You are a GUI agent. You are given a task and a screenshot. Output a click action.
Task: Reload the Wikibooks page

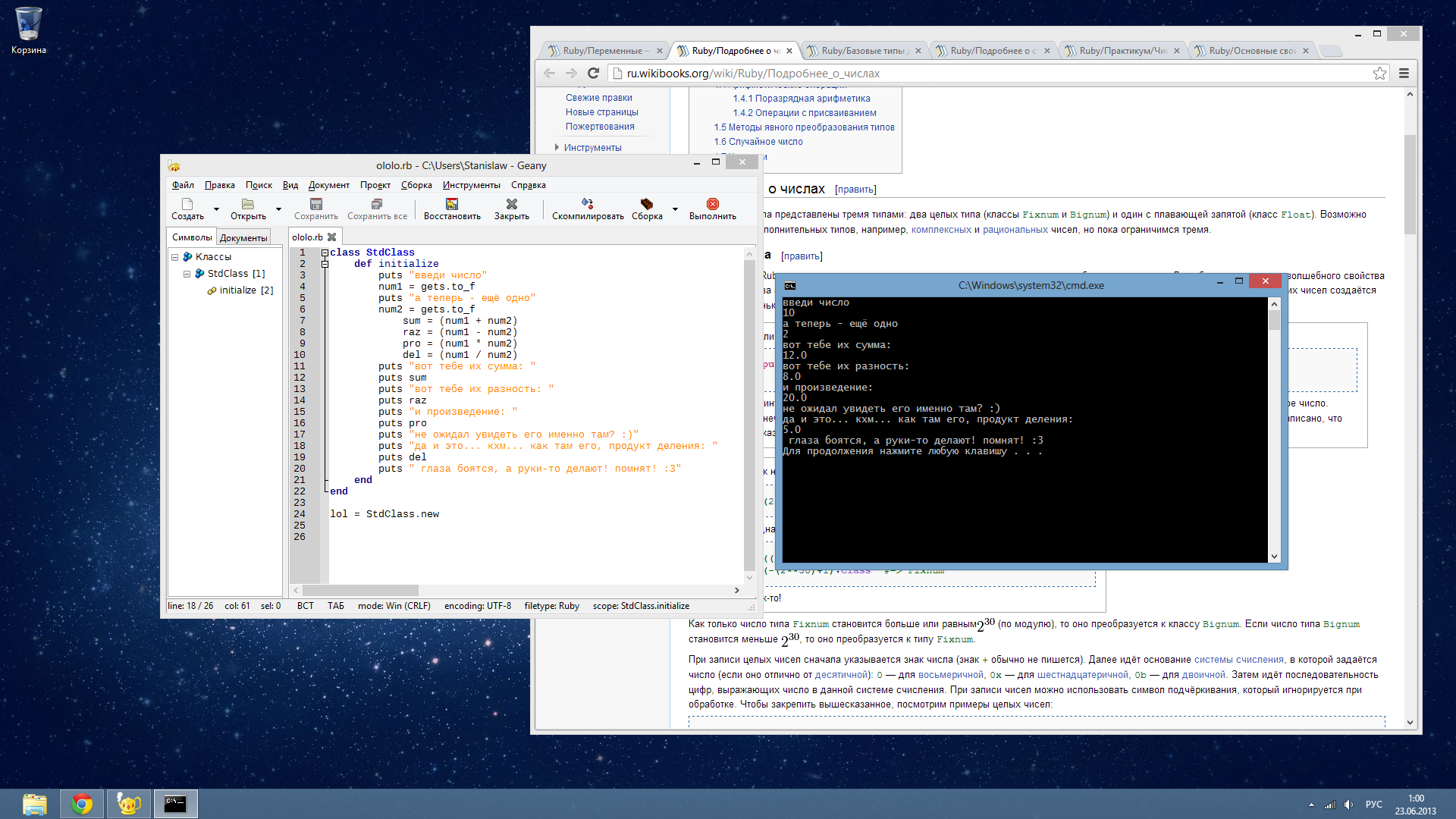[593, 74]
